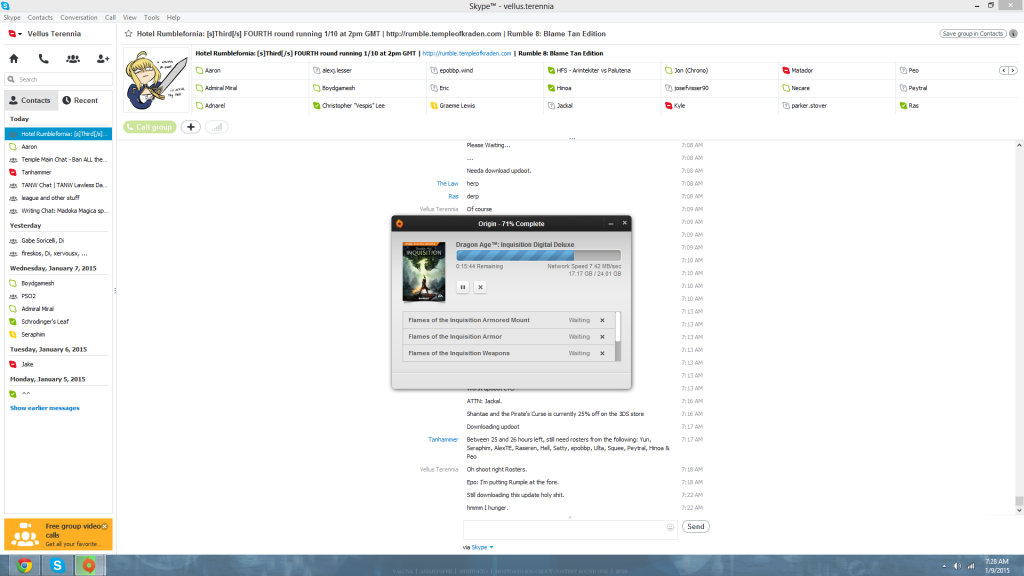Click the Origin download progress bar
The image size is (1024, 576).
tap(538, 256)
